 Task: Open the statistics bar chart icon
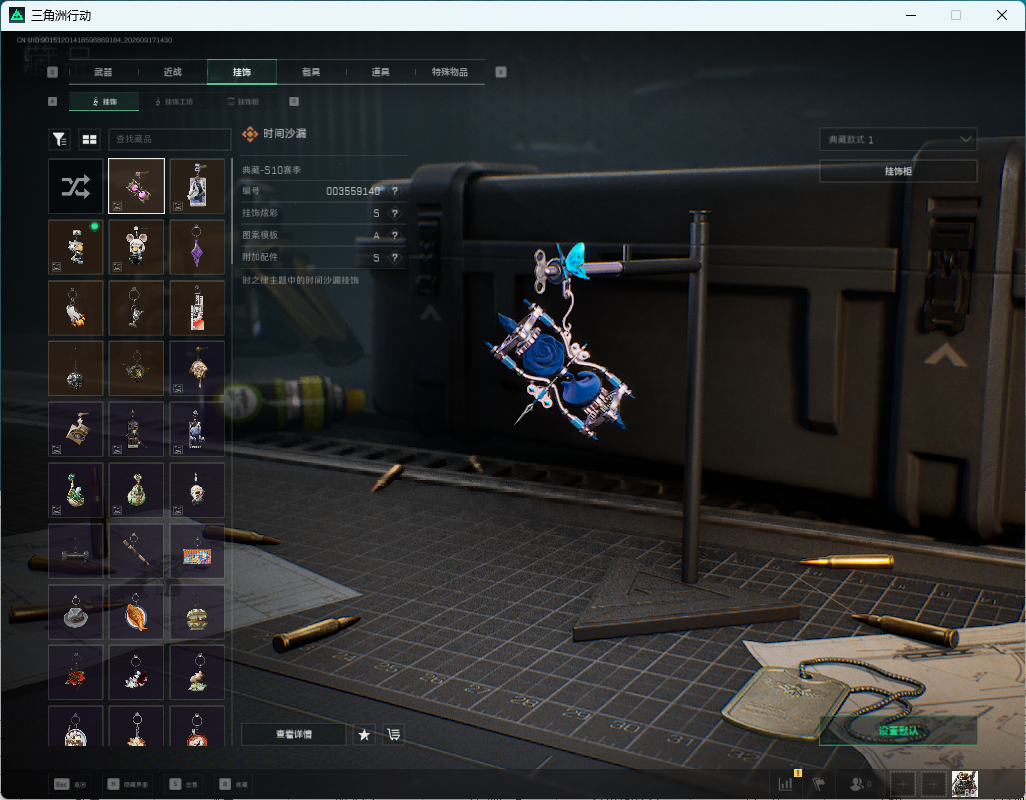tap(785, 783)
